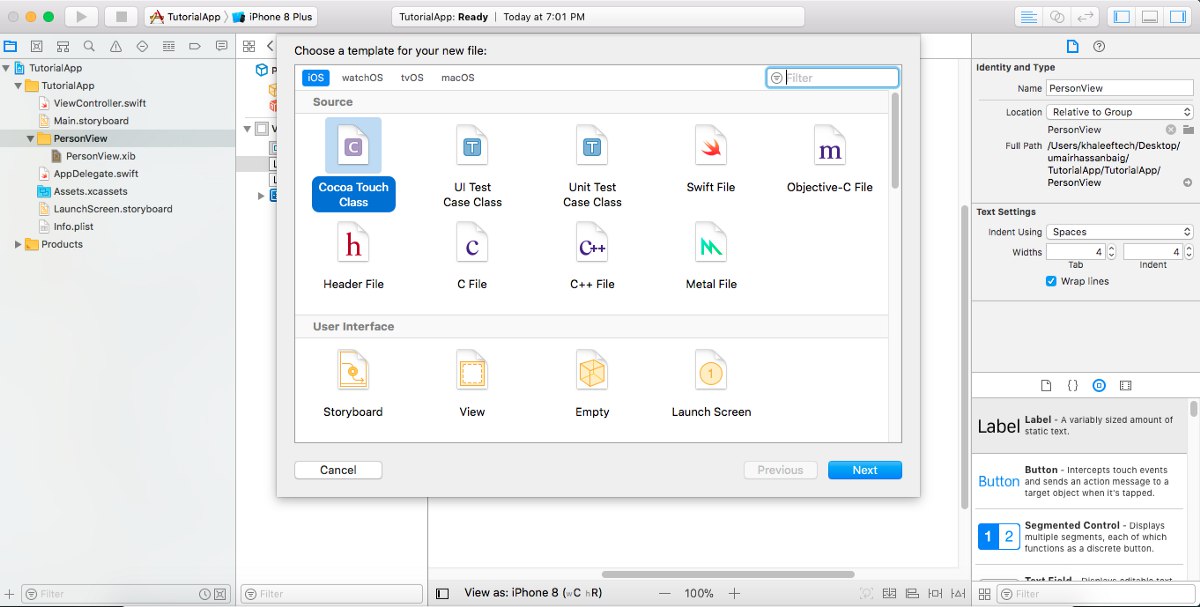Switch to the tvOS tab
This screenshot has width=1200, height=607.
tap(412, 77)
